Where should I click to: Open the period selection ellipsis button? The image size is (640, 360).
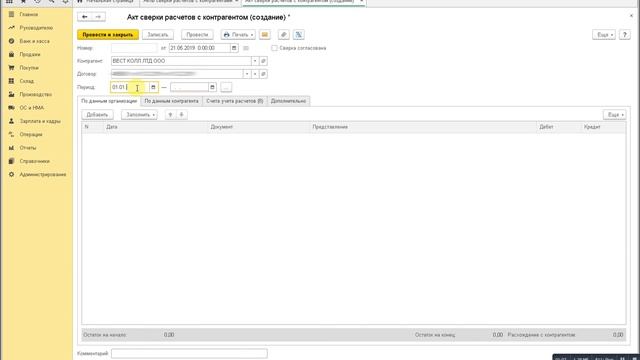tap(226, 87)
